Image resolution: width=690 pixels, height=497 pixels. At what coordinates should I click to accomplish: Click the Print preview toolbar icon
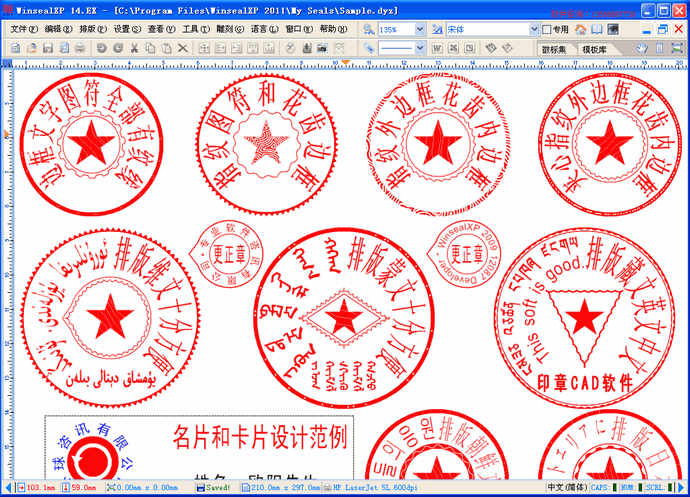pos(64,48)
